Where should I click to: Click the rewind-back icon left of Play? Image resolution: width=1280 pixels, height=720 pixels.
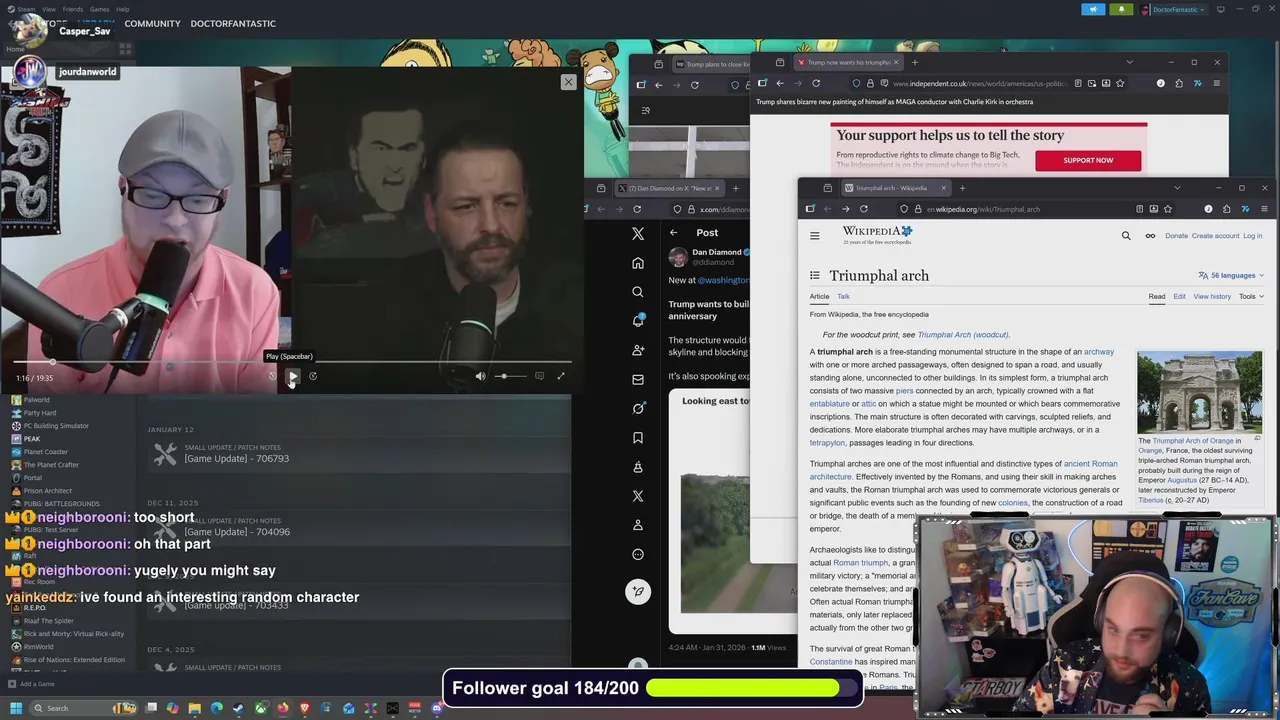point(272,376)
